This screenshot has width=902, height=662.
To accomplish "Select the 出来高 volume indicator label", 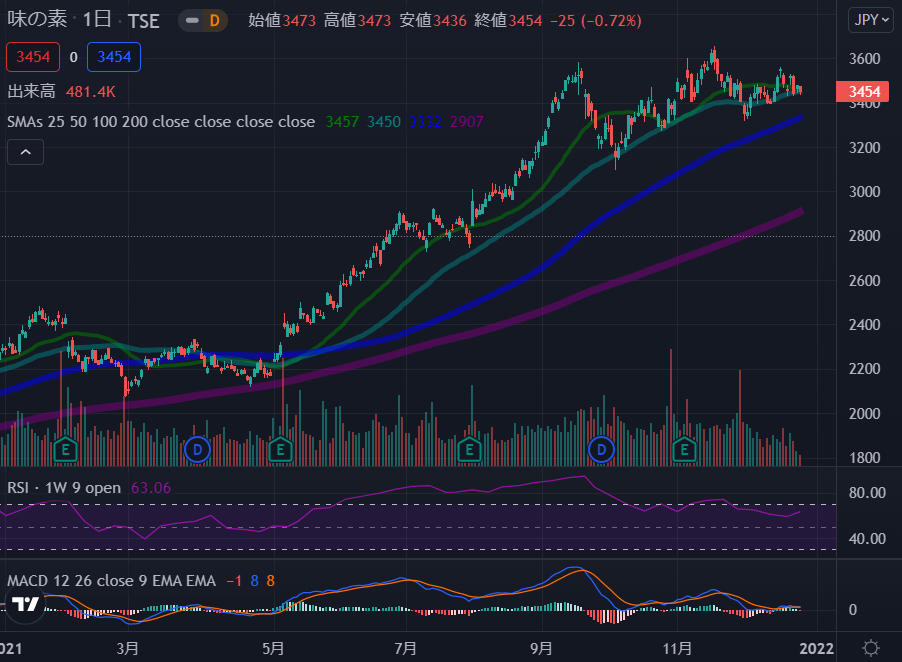I will tap(31, 91).
